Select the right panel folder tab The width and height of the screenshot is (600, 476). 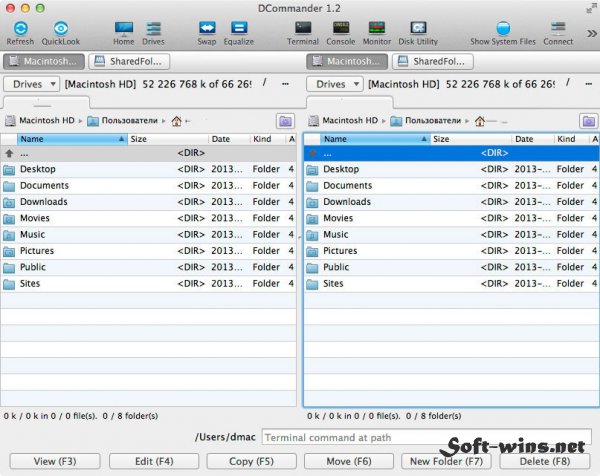point(350,103)
